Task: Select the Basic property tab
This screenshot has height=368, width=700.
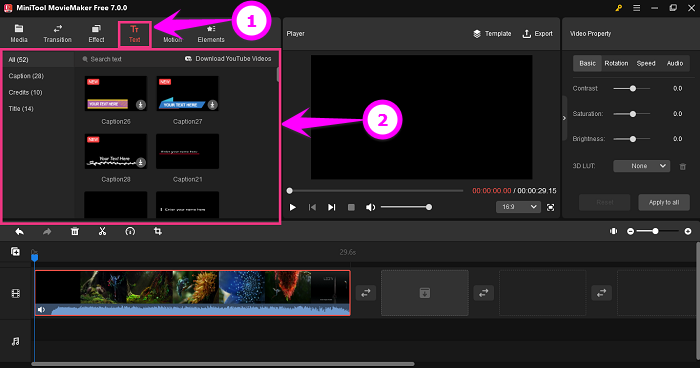Action: [587, 63]
